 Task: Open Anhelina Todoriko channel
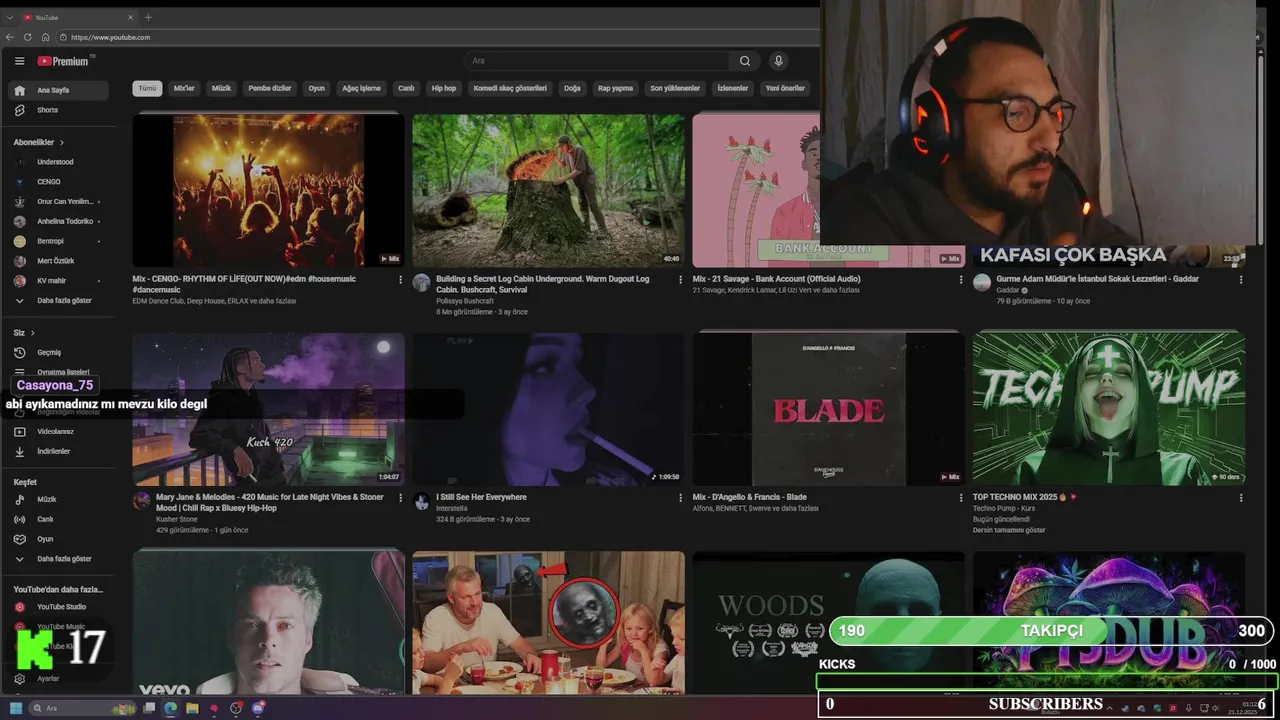click(59, 221)
